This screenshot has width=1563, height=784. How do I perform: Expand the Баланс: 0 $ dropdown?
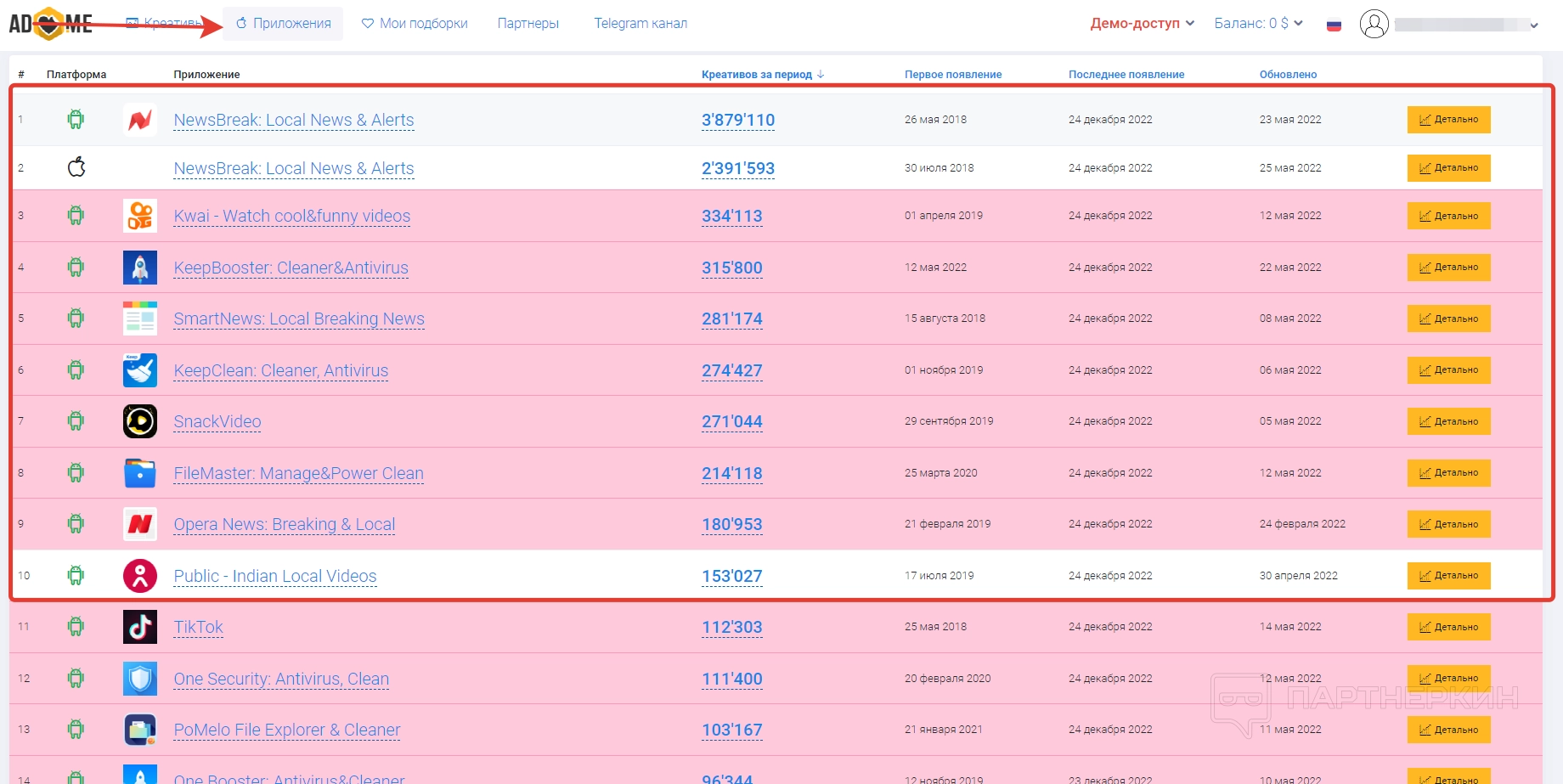[1257, 24]
